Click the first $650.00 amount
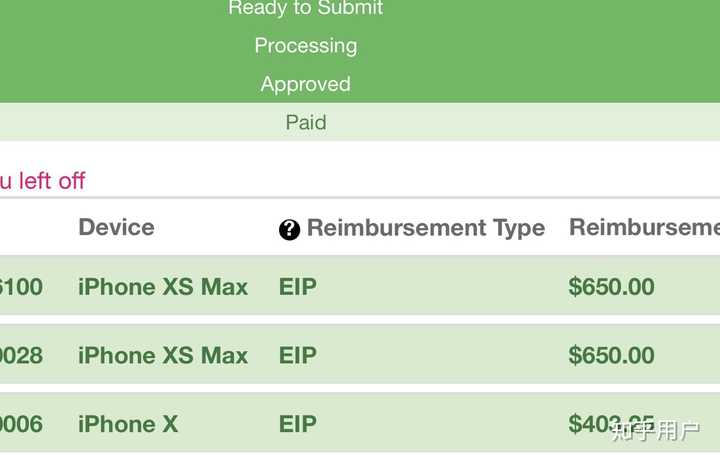 pos(611,287)
